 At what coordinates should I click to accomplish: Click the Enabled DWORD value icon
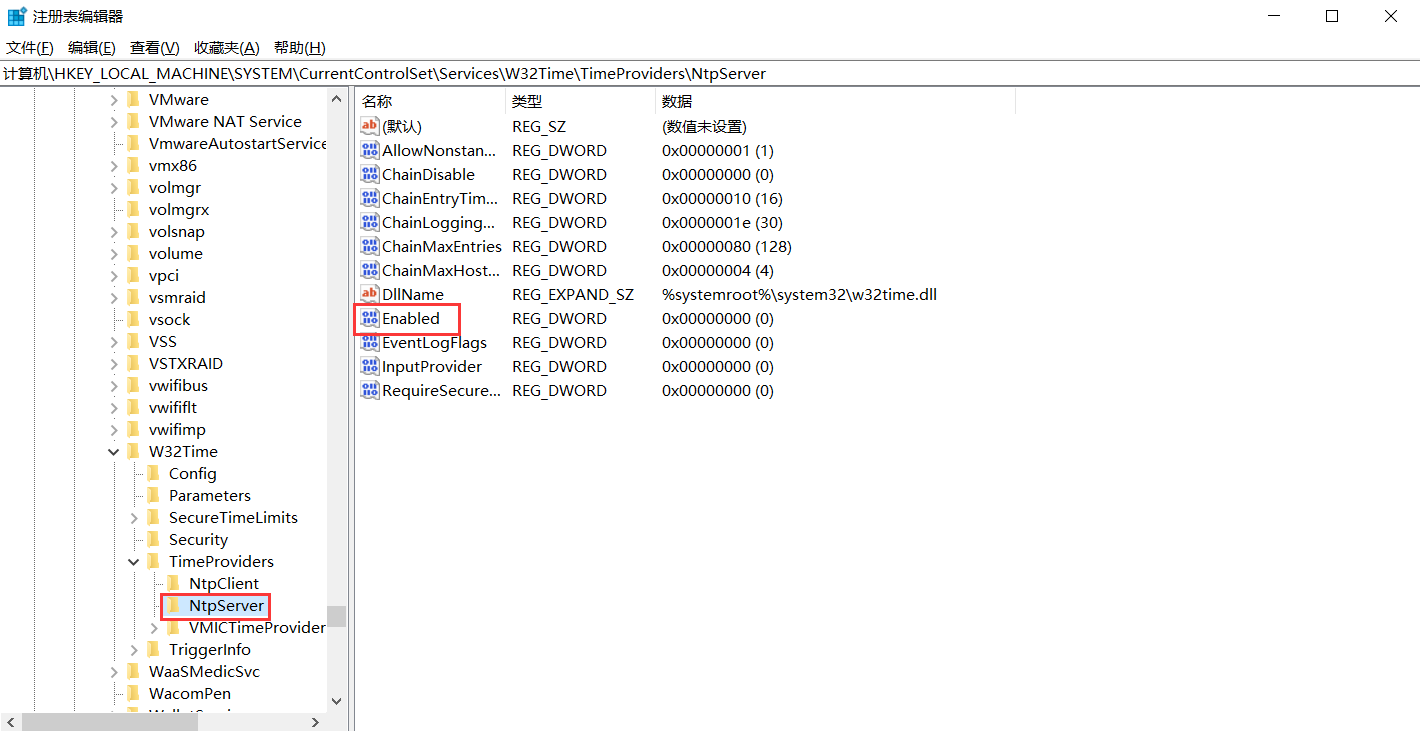370,319
